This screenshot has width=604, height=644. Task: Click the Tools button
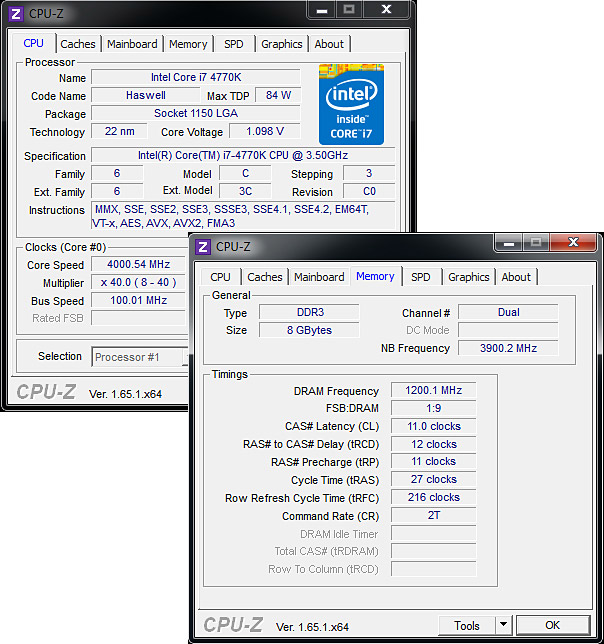[466, 626]
